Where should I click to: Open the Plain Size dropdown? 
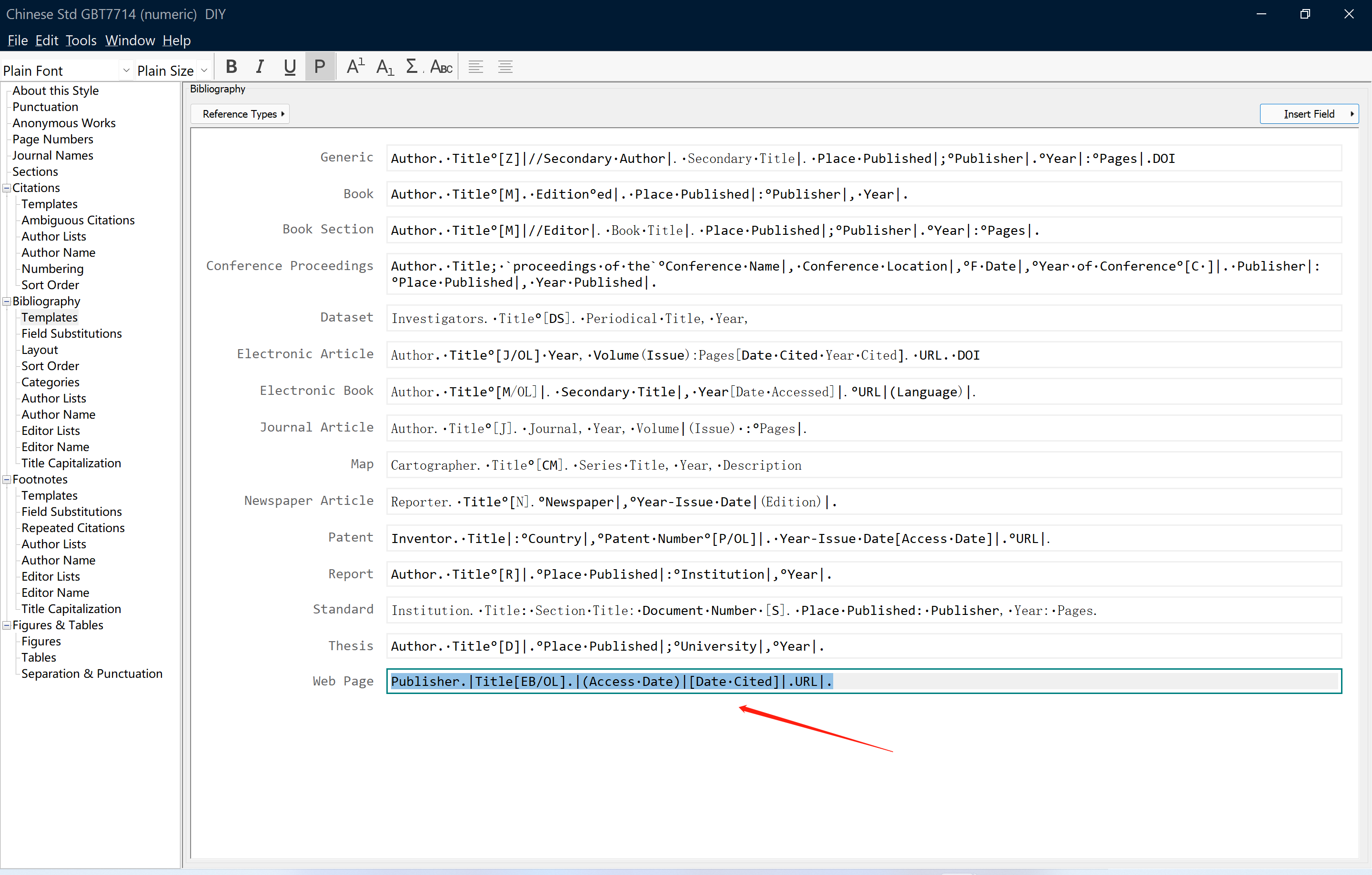coord(204,70)
